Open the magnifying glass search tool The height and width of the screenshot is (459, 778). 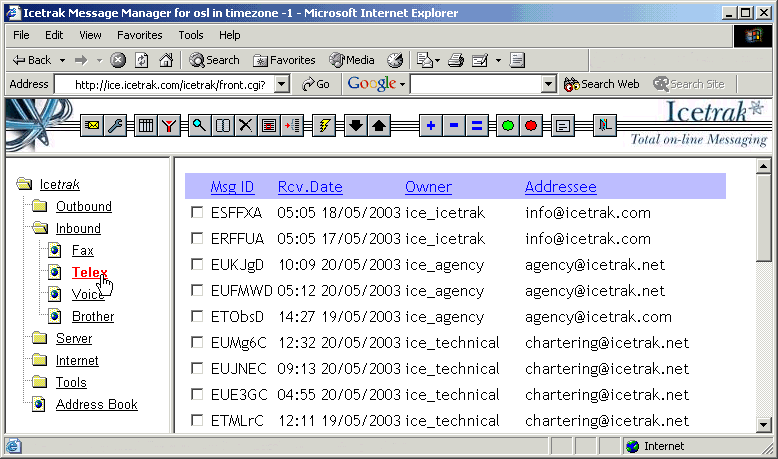coord(199,126)
